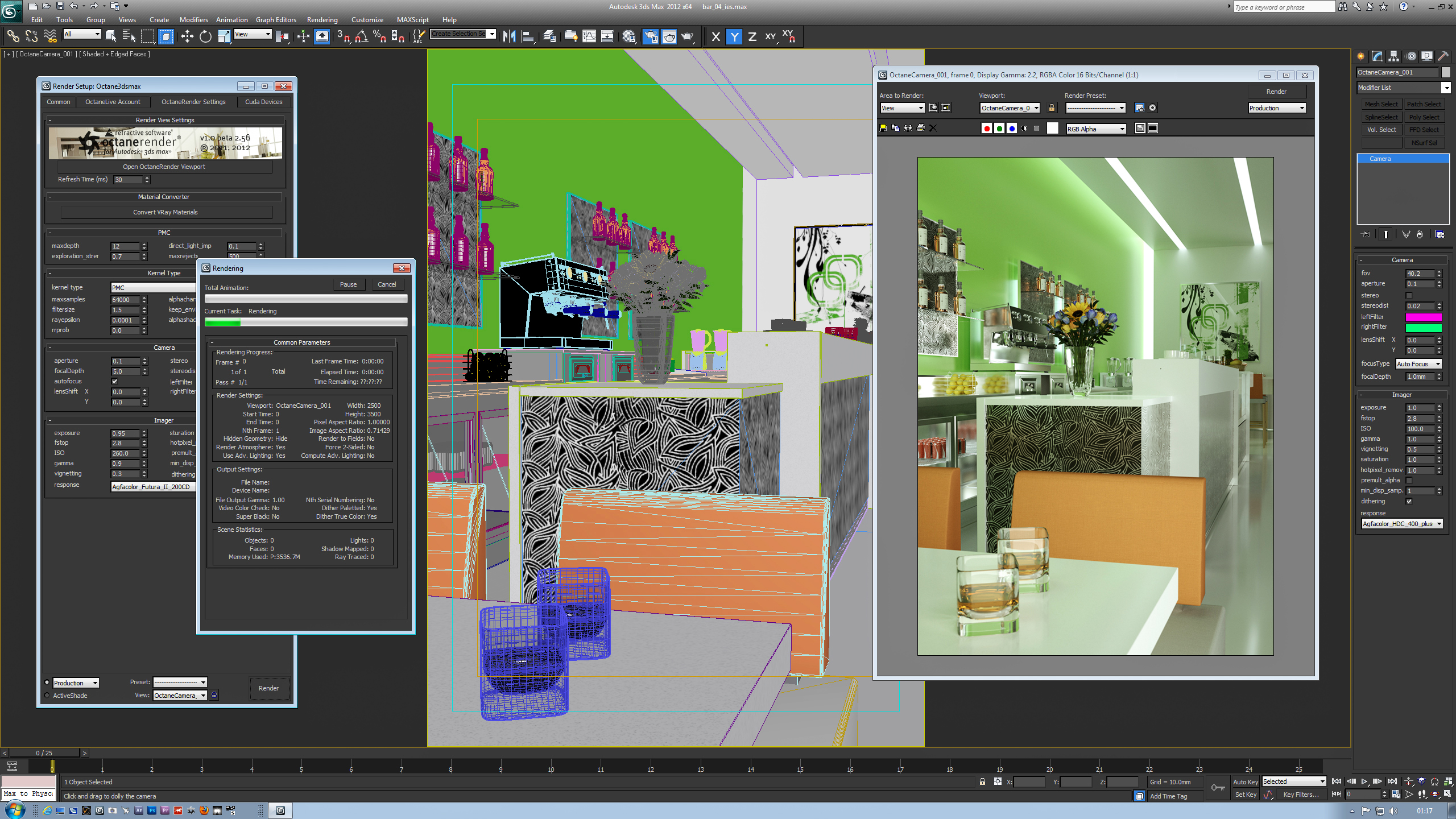The height and width of the screenshot is (819, 1456).
Task: Open the MAXScript menu
Action: [x=412, y=19]
